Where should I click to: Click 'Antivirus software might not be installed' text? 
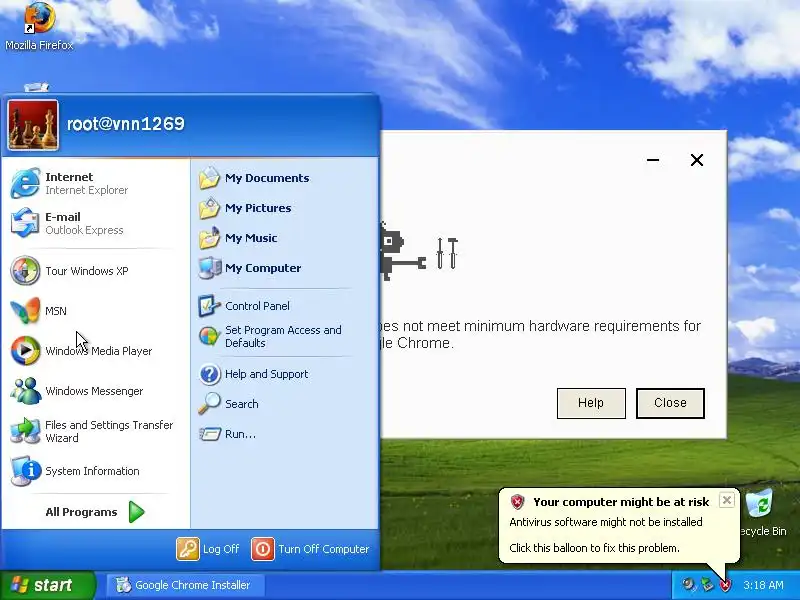tap(606, 522)
